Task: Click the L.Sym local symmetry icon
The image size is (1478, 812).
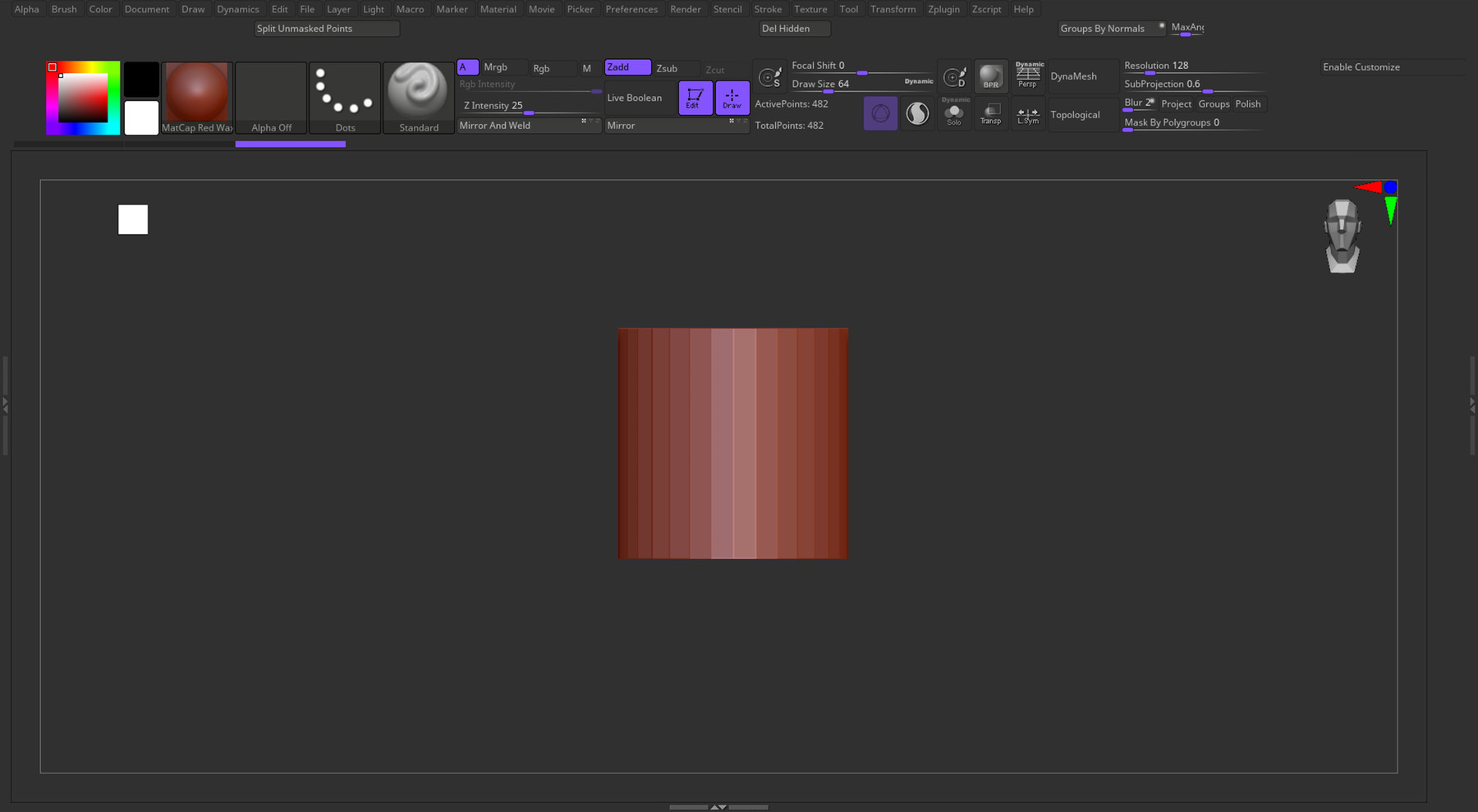Action: coord(1028,114)
